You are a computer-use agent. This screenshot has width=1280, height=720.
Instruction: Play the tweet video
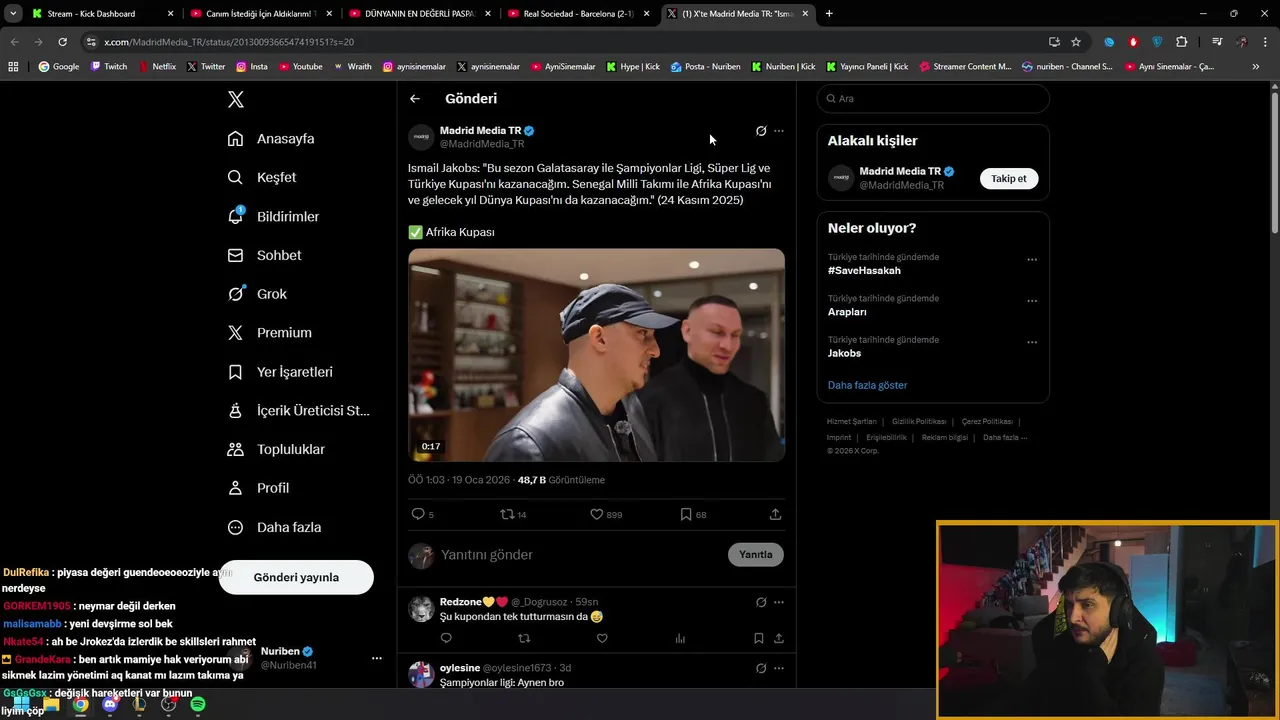tap(596, 355)
